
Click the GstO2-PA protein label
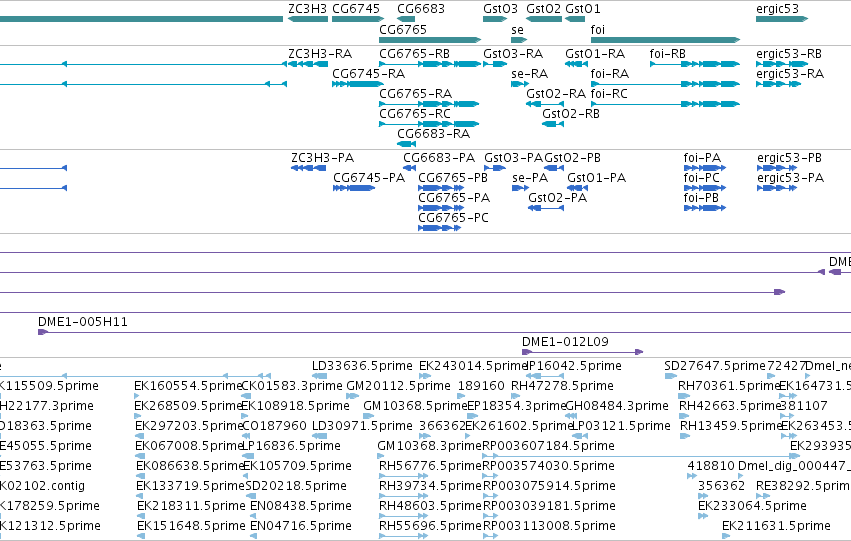point(557,198)
